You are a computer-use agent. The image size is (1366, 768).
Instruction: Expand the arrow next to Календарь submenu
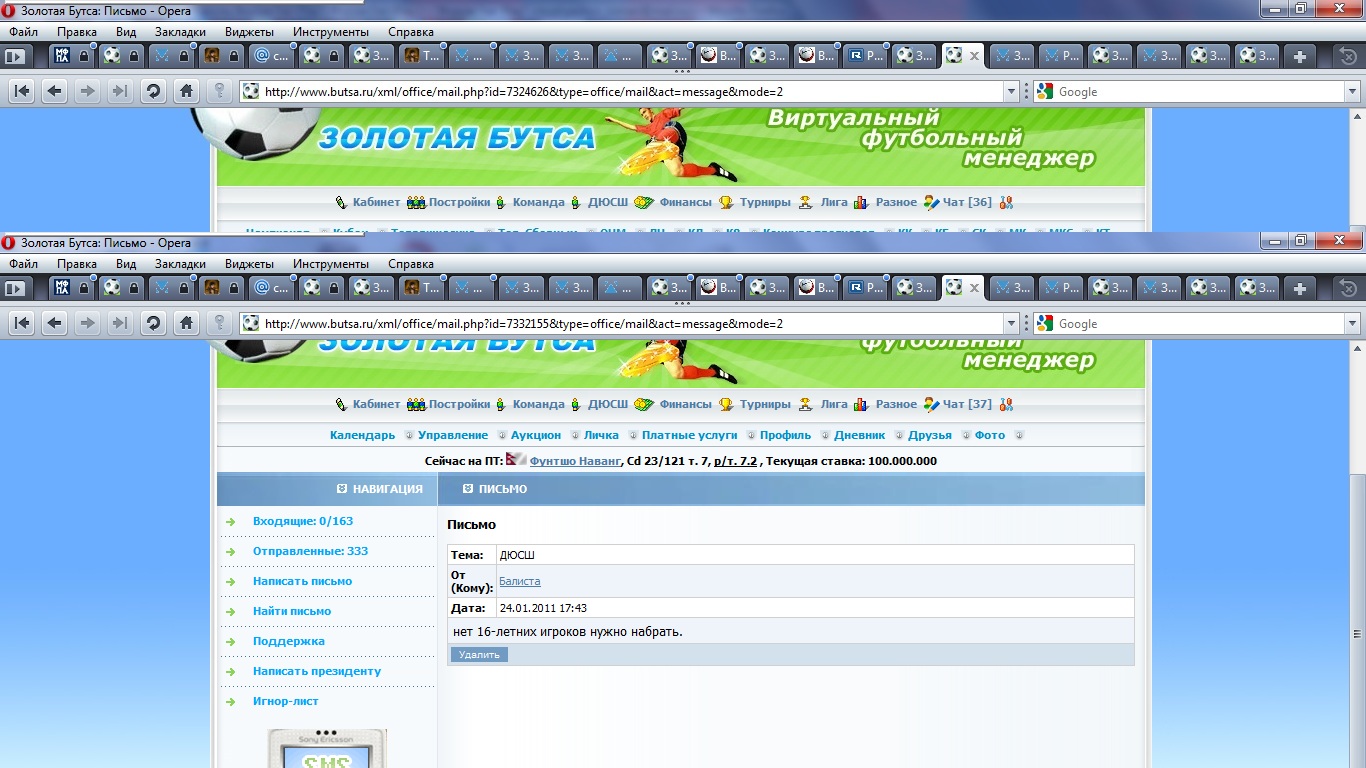click(408, 435)
